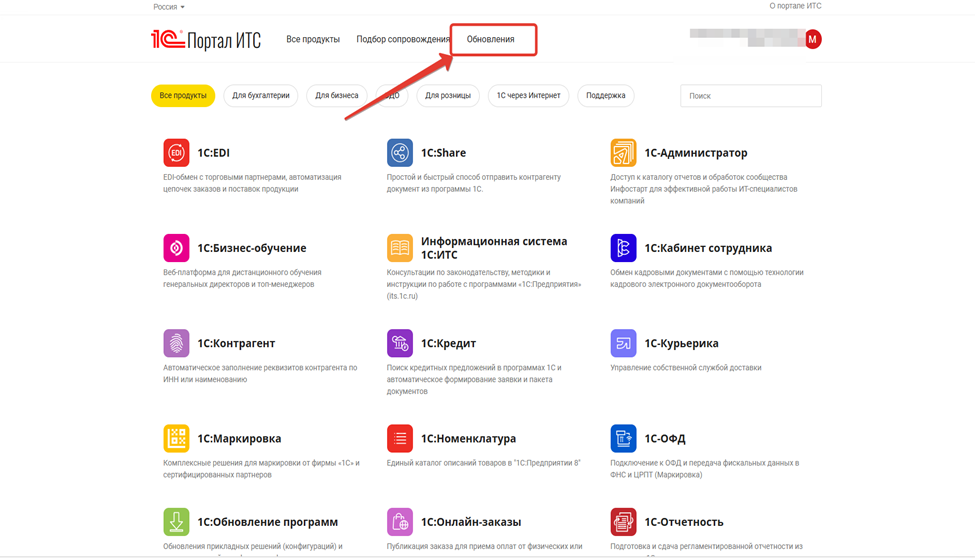The image size is (975, 558).
Task: Click the 1С:Онлайн-заказы icon
Action: (400, 522)
